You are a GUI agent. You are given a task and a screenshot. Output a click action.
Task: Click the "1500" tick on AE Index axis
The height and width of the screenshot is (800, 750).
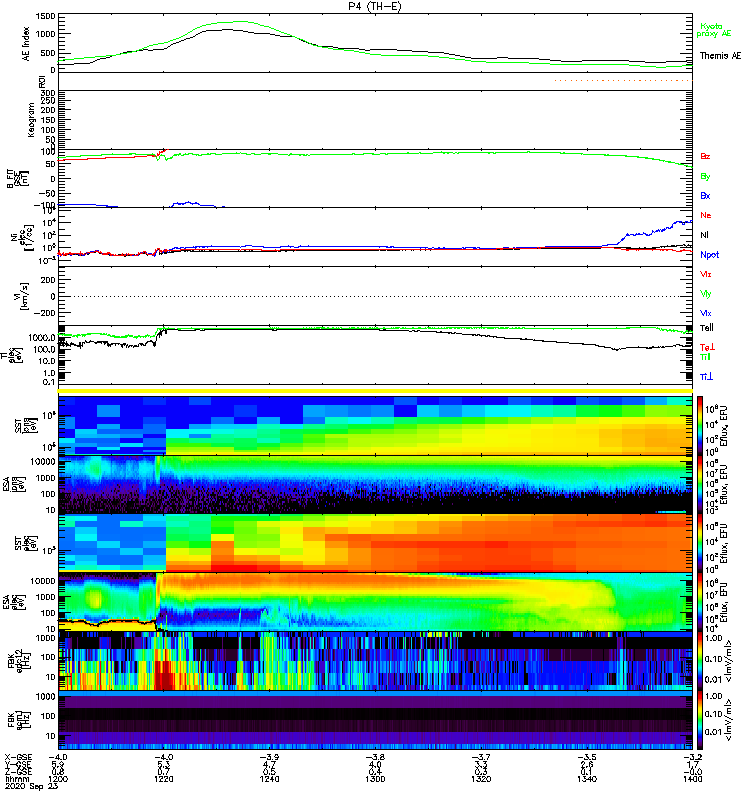(46, 16)
